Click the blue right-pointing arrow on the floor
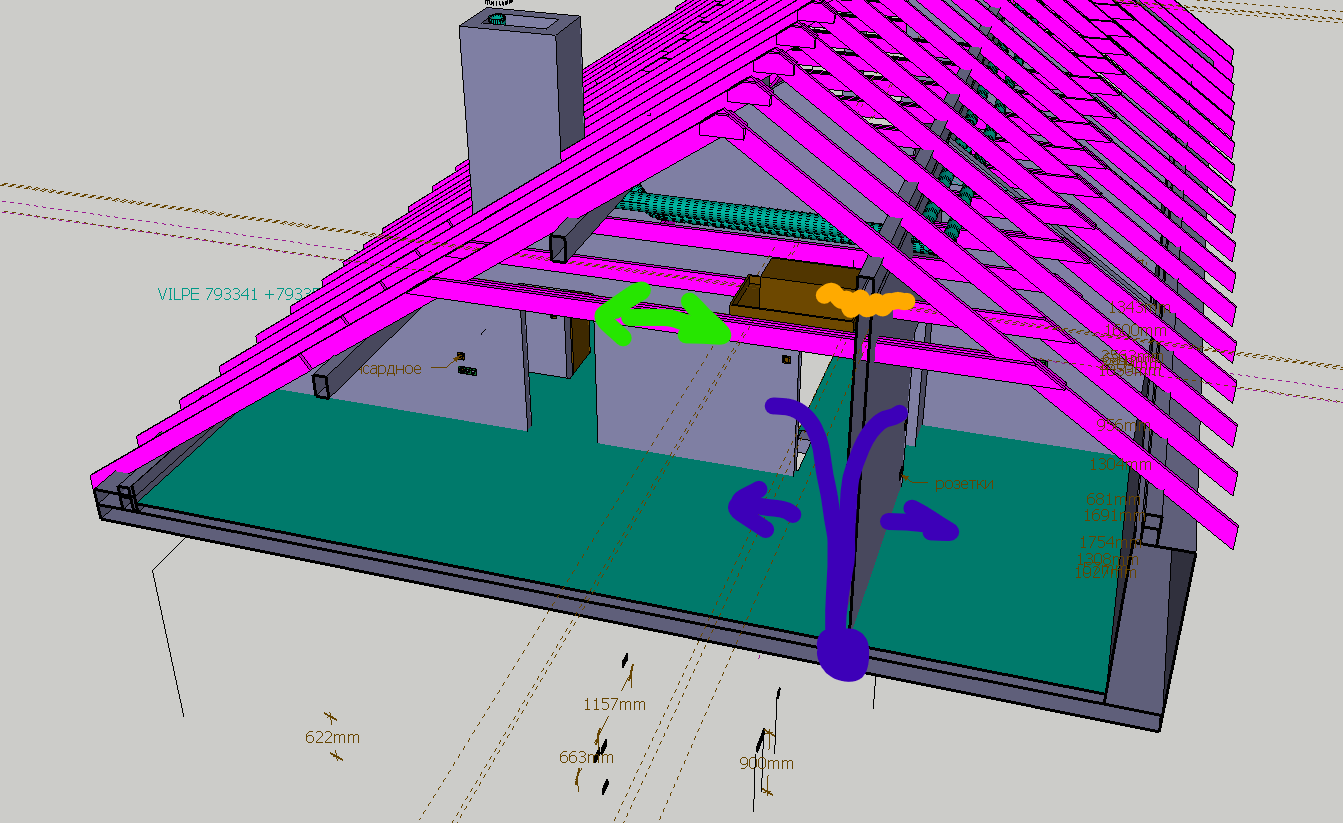1343x823 pixels. click(x=920, y=521)
